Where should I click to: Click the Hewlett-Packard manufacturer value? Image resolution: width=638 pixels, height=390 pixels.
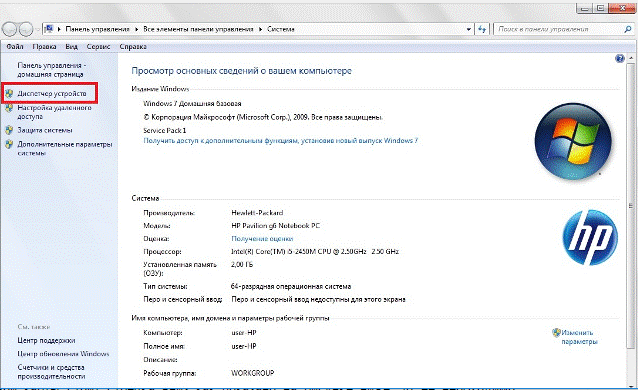point(257,213)
